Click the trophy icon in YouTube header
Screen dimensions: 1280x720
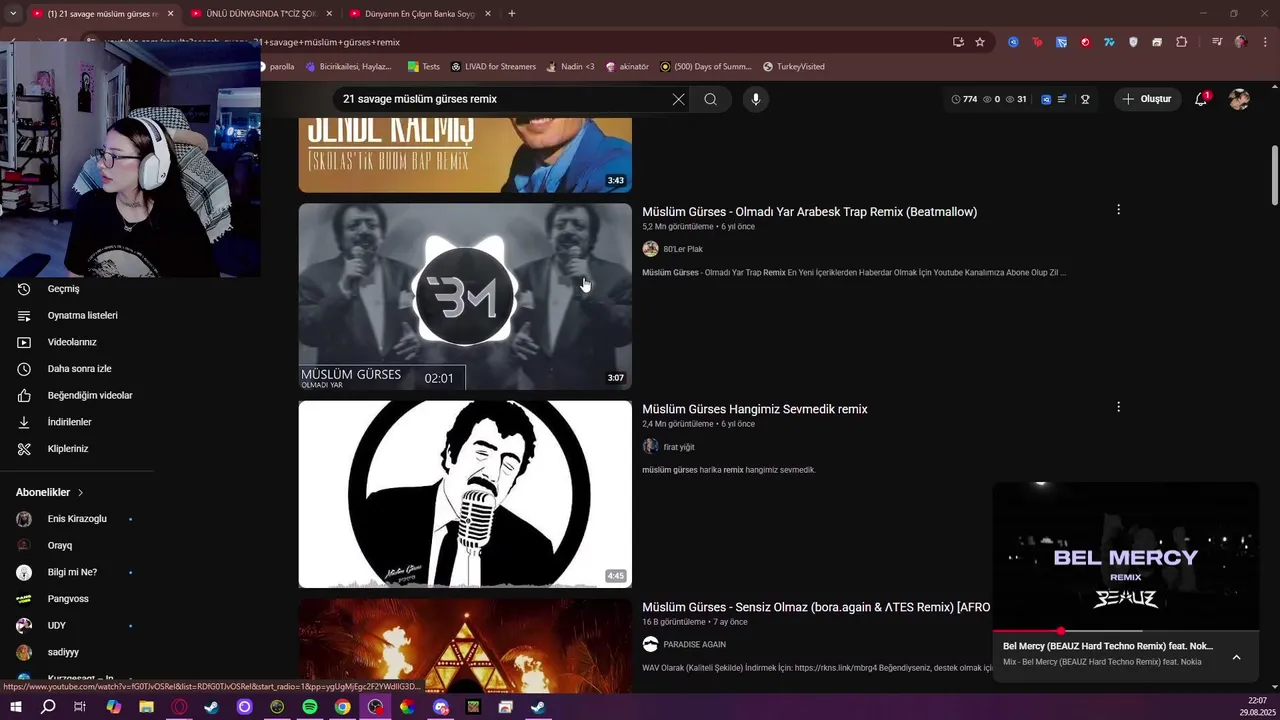[x=1085, y=99]
